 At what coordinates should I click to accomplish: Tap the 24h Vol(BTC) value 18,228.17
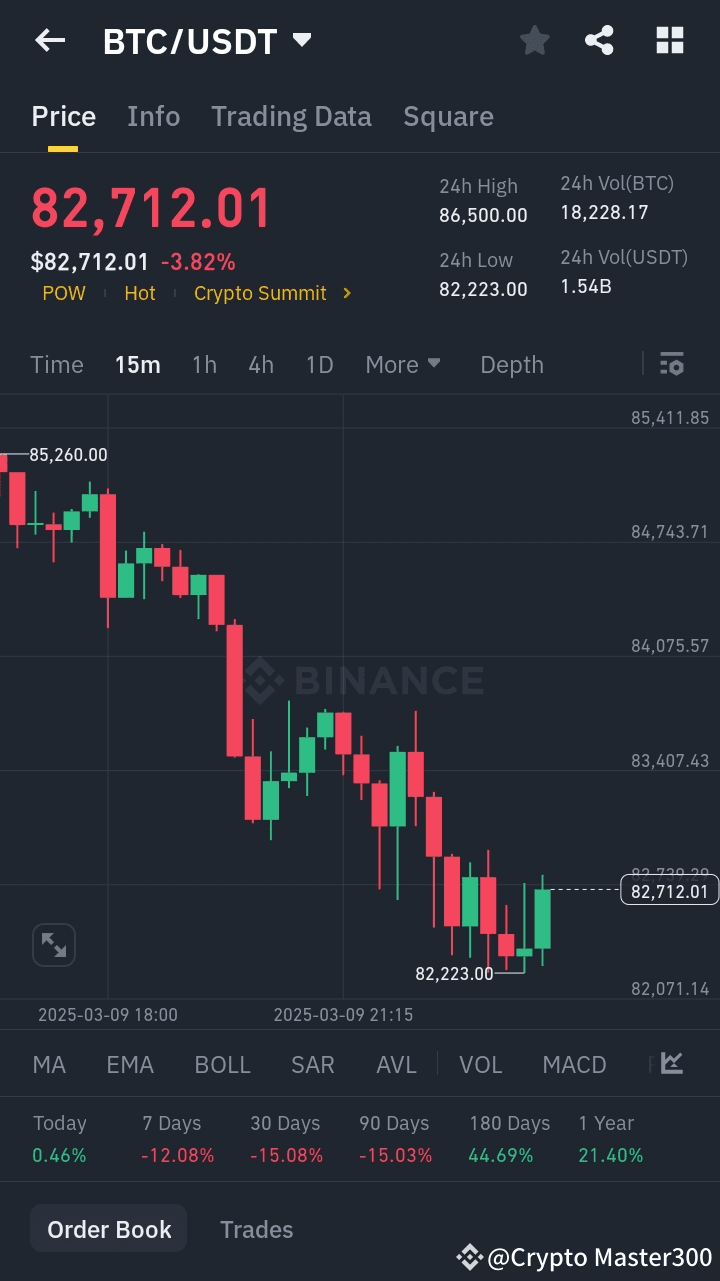[x=604, y=212]
